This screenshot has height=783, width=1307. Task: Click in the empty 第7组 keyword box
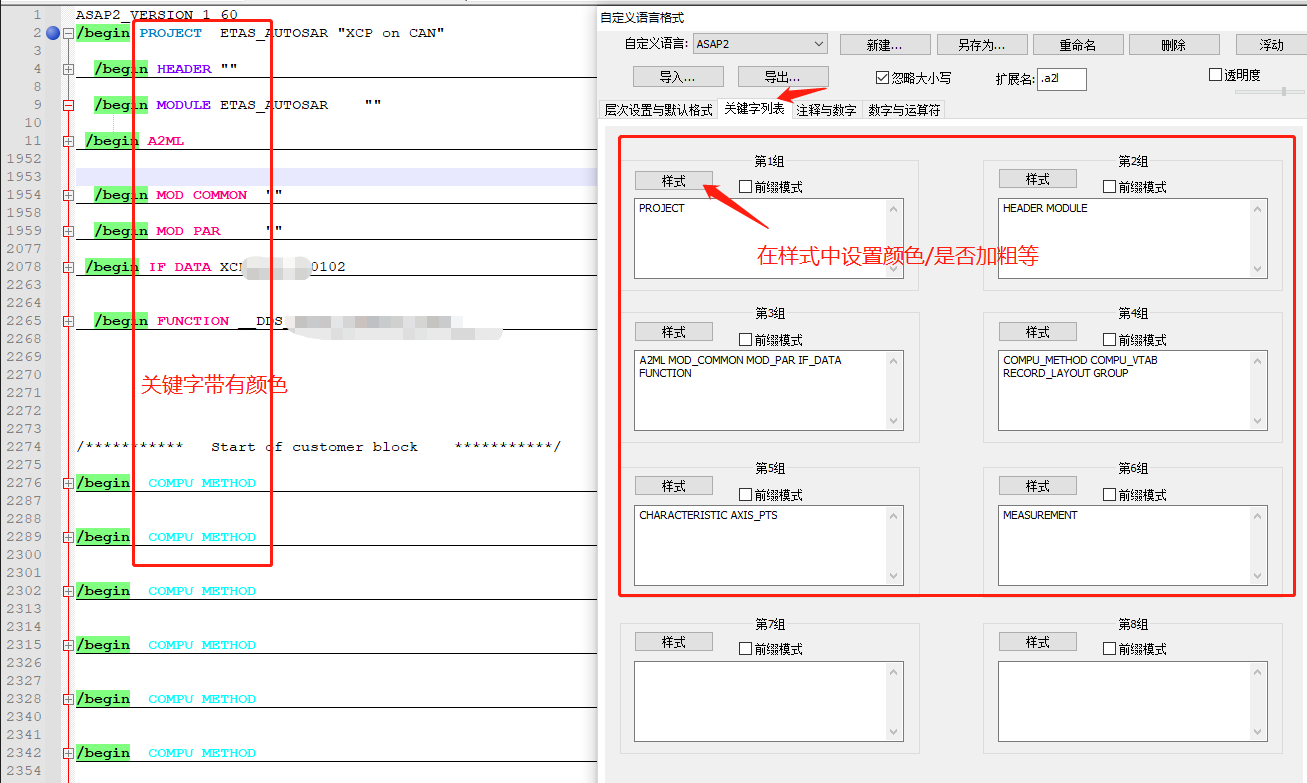click(769, 702)
